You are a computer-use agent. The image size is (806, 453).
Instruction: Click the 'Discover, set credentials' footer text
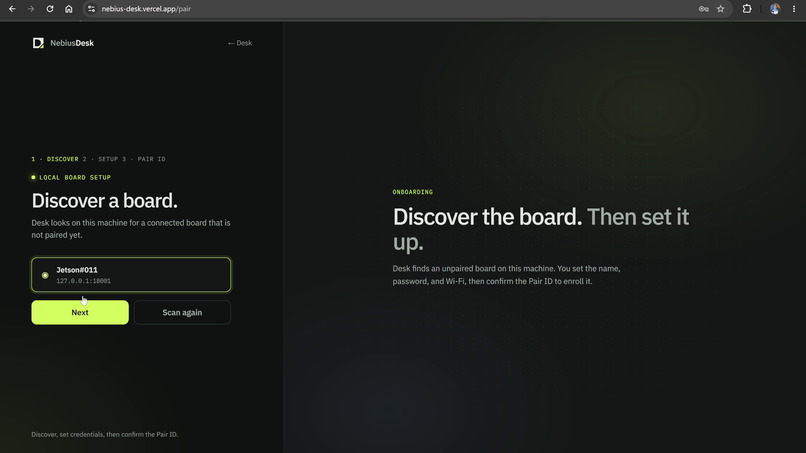105,434
